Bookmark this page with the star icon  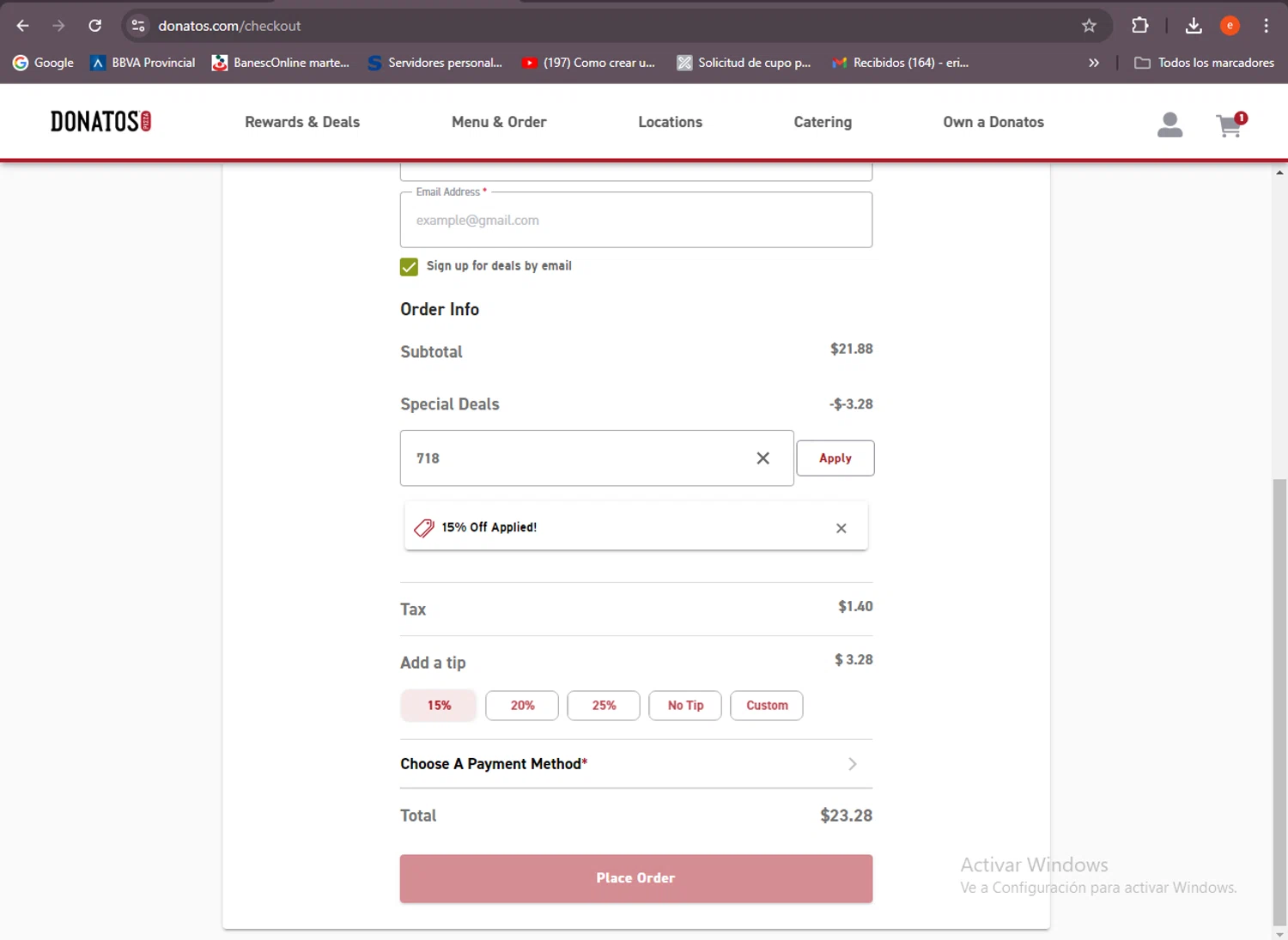[x=1089, y=26]
